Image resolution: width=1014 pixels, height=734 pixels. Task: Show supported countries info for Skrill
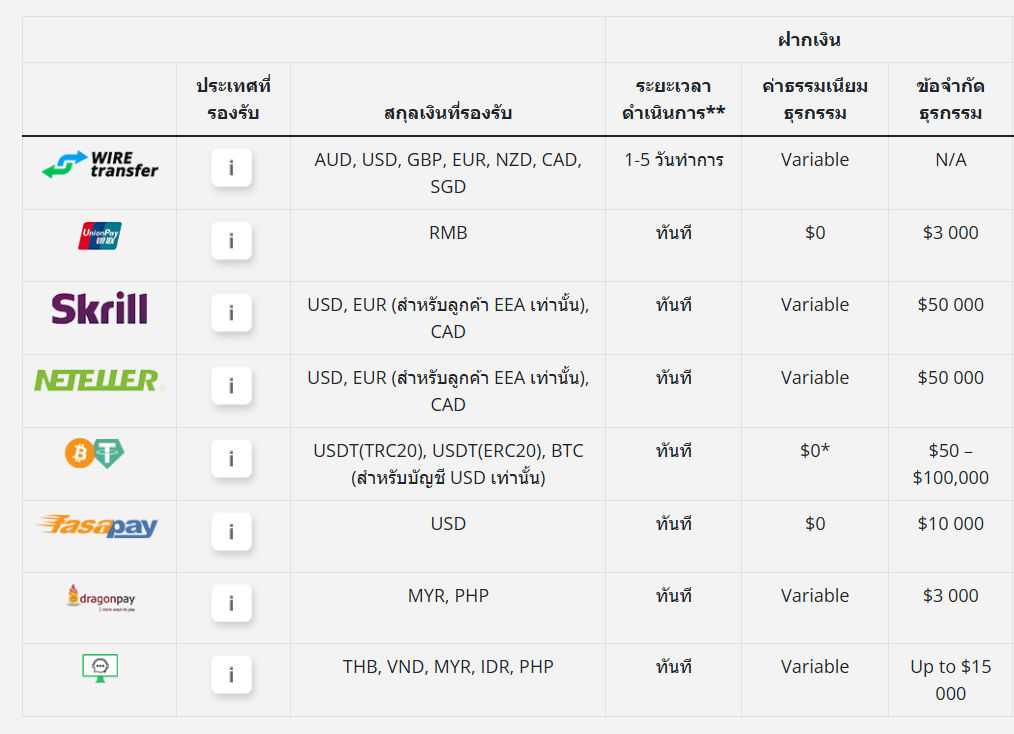(x=231, y=313)
